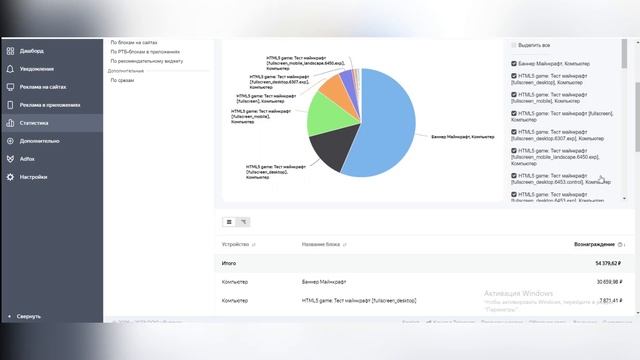Click the Вознаграждение column header

click(x=594, y=244)
